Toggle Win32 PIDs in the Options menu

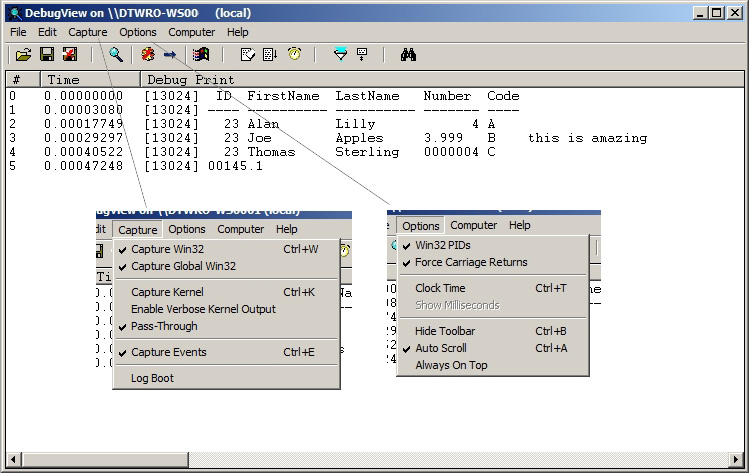(x=492, y=245)
